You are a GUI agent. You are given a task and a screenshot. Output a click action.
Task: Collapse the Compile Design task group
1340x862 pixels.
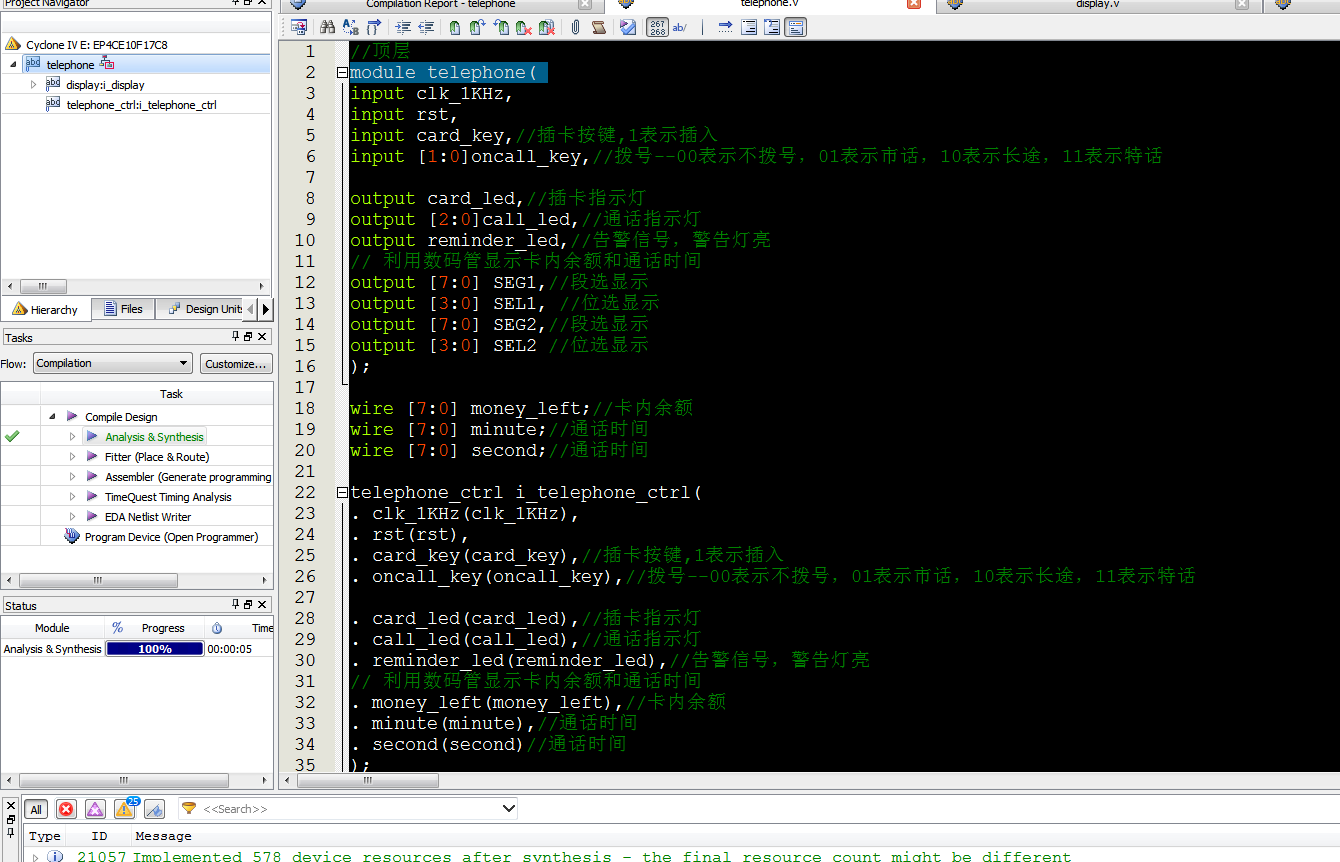coord(52,416)
